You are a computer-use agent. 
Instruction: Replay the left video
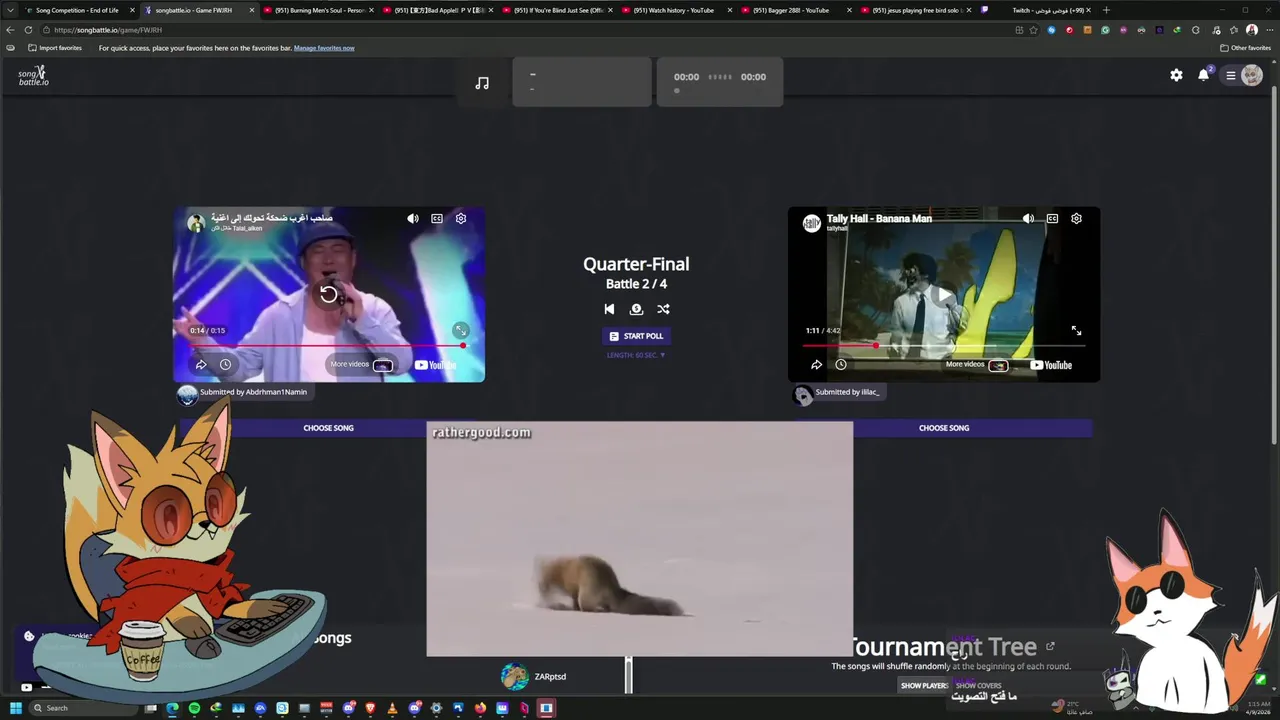[x=328, y=294]
